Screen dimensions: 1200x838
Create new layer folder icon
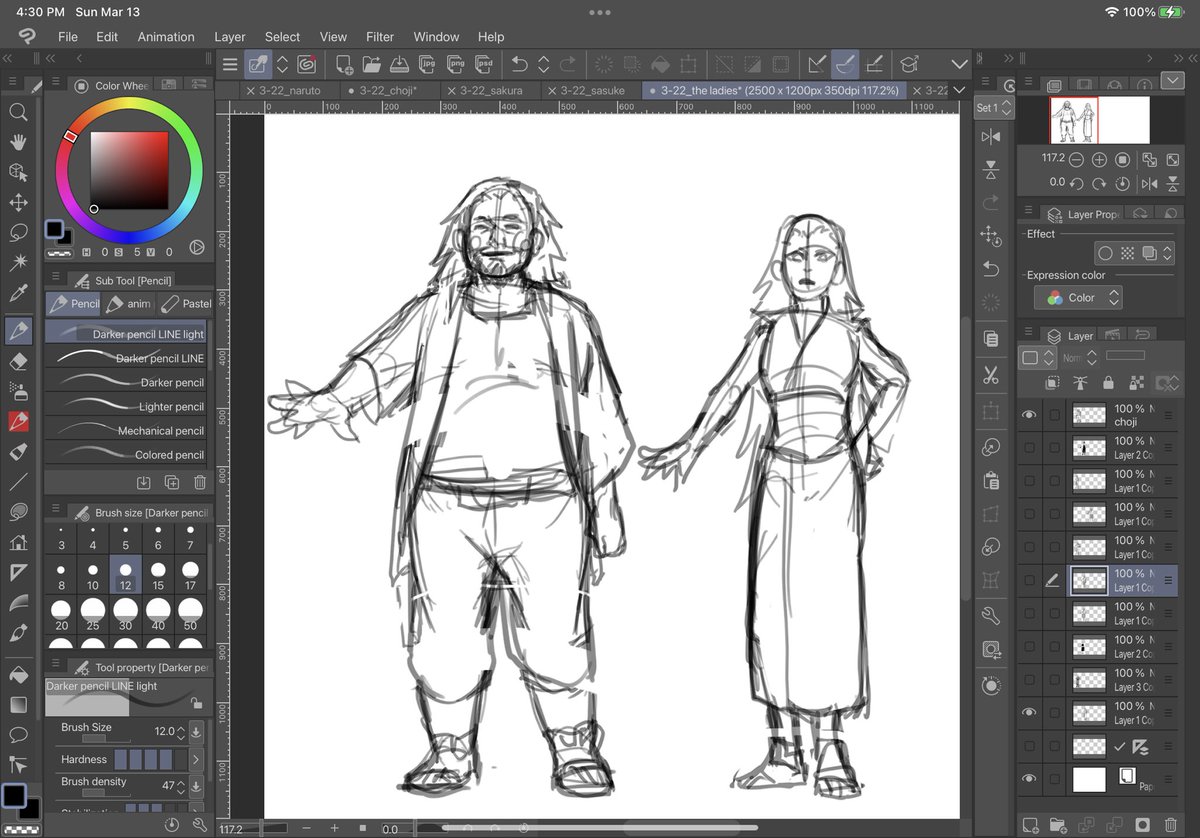1058,825
